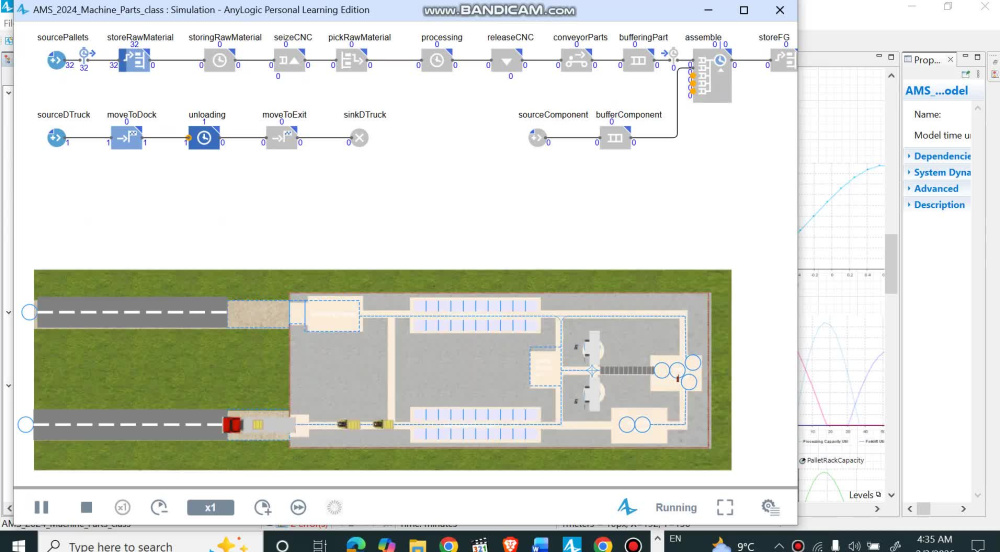Click the sinkDTruck sink block
1000x552 pixels.
[x=360, y=138]
